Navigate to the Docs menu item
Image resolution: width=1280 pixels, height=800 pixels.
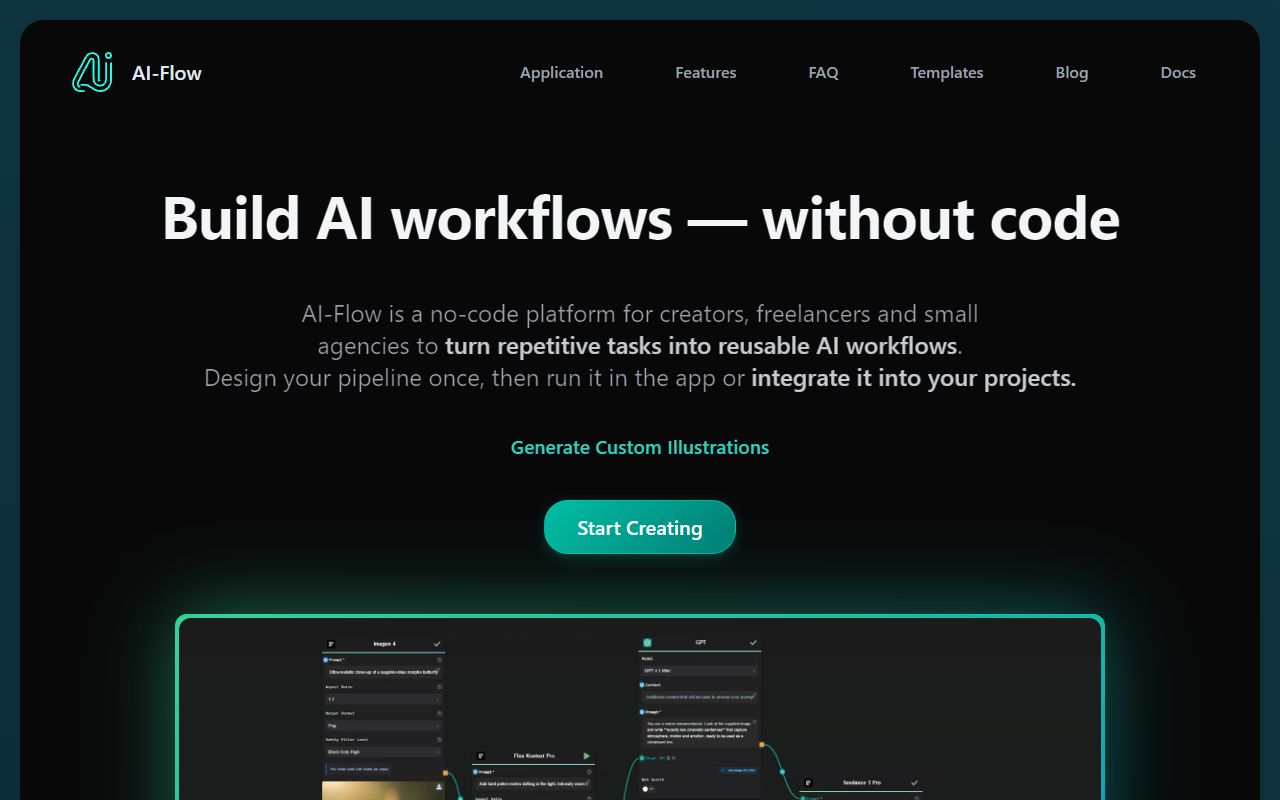click(1178, 72)
